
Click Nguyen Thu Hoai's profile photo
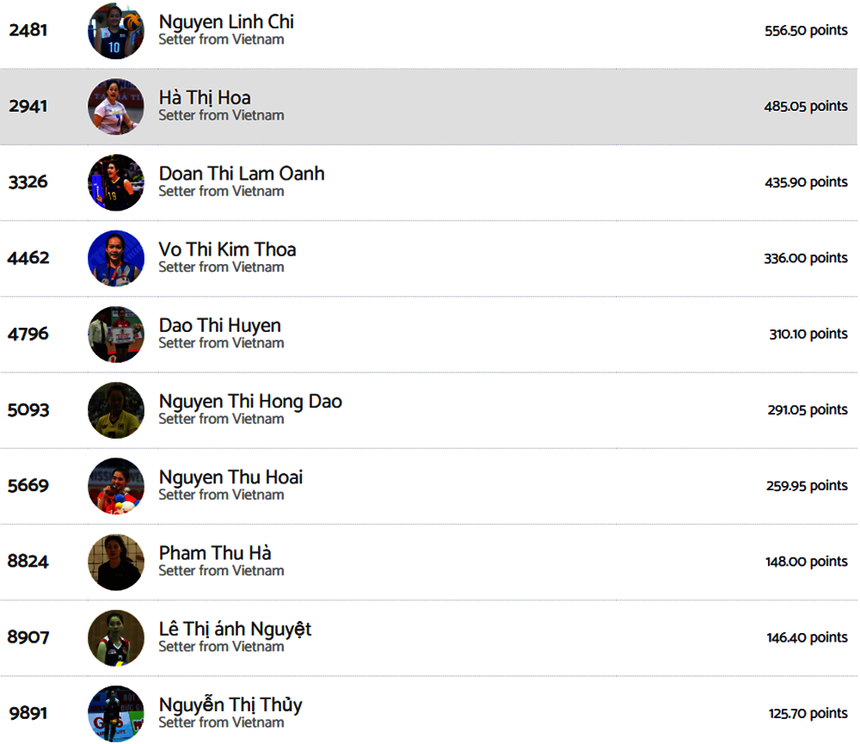(116, 486)
